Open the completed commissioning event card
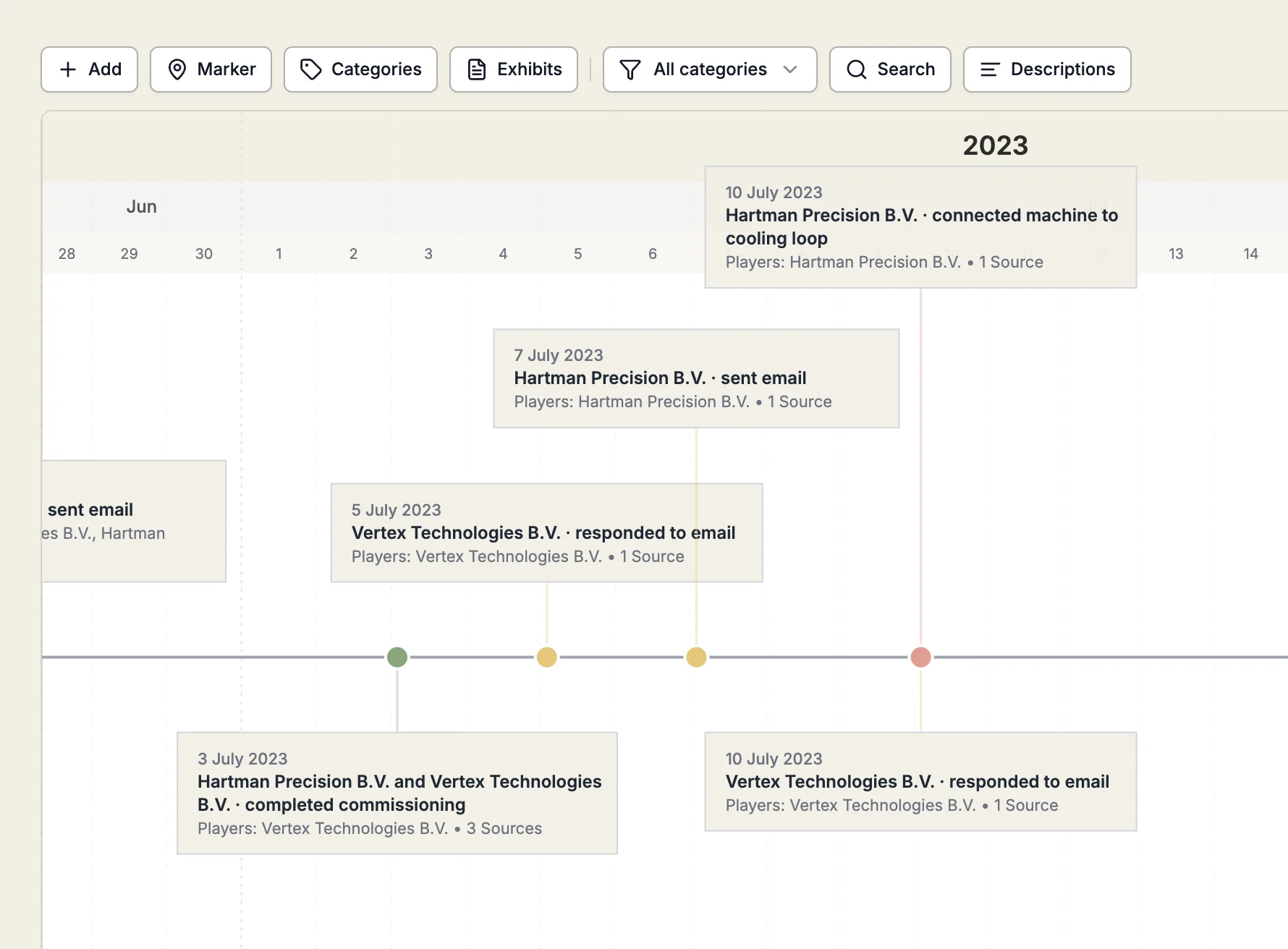Screen dimensions: 1288x949 [397, 793]
